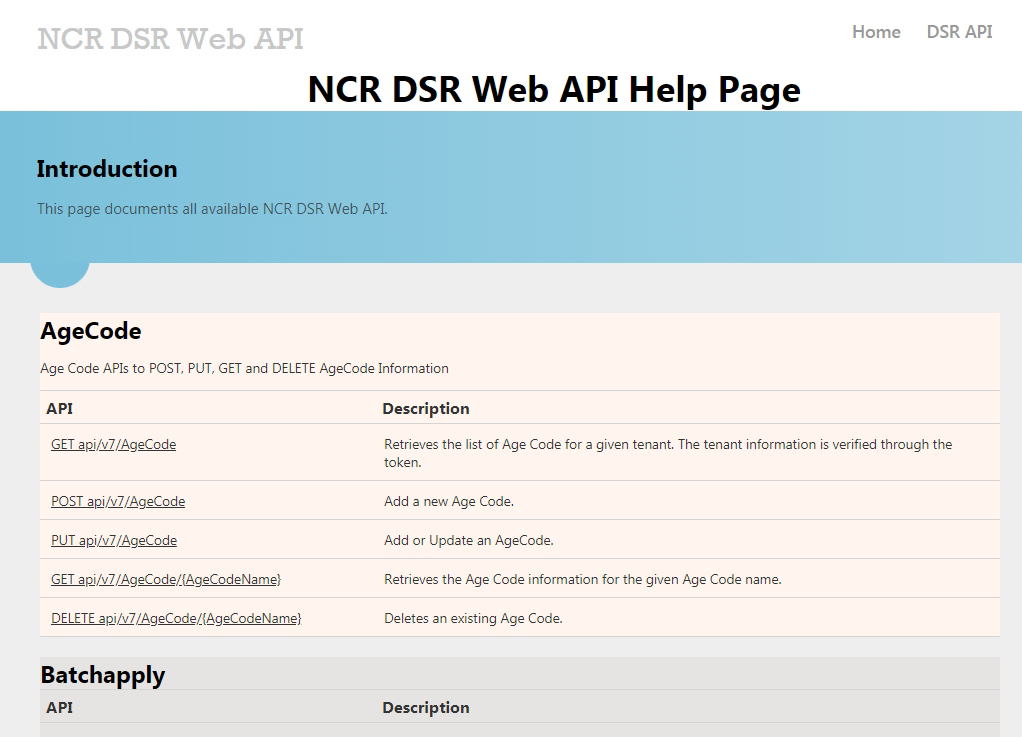Open the Home navigation link

[876, 32]
